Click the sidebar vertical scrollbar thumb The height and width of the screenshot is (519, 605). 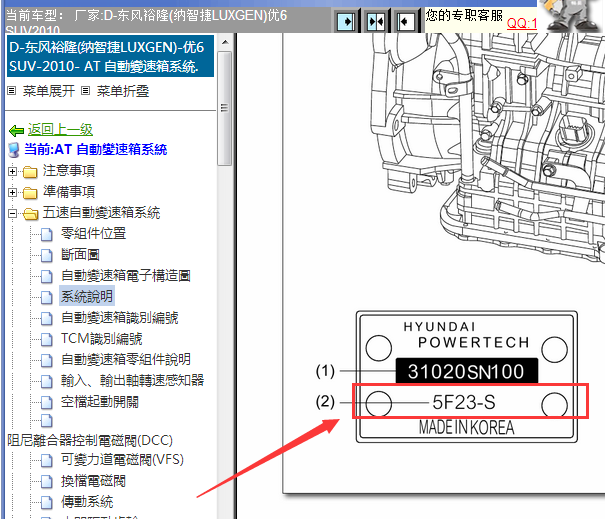point(225,108)
